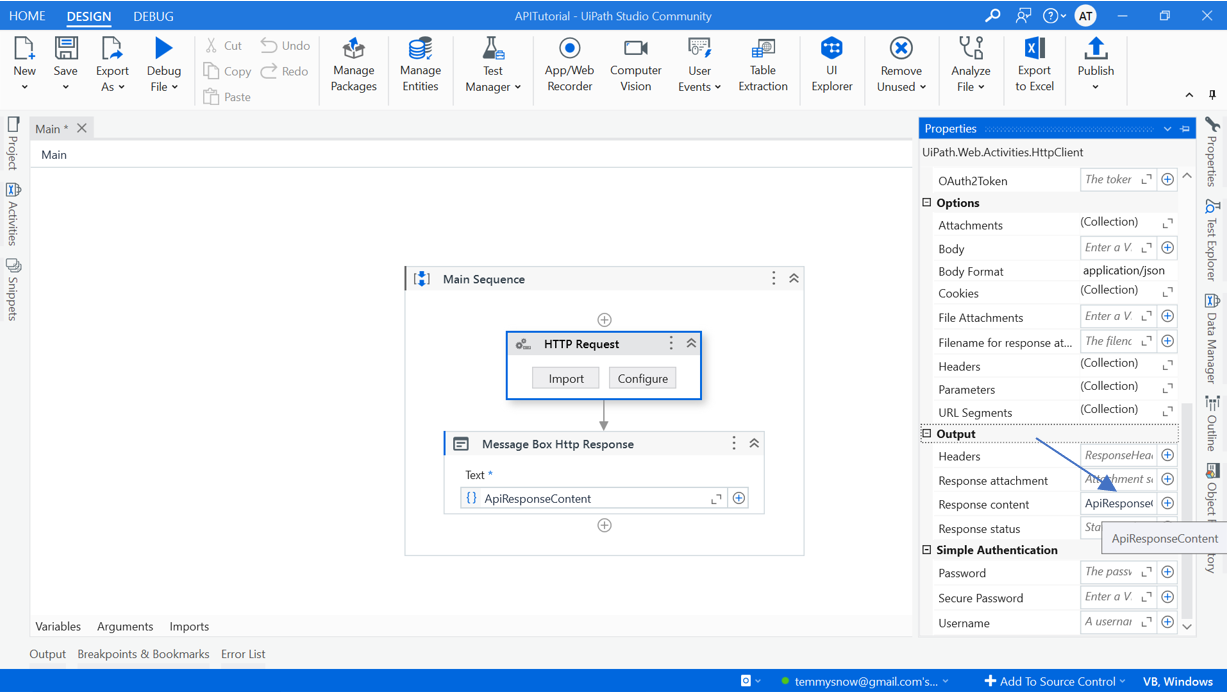Publish the project
This screenshot has width=1227, height=692.
[x=1095, y=63]
